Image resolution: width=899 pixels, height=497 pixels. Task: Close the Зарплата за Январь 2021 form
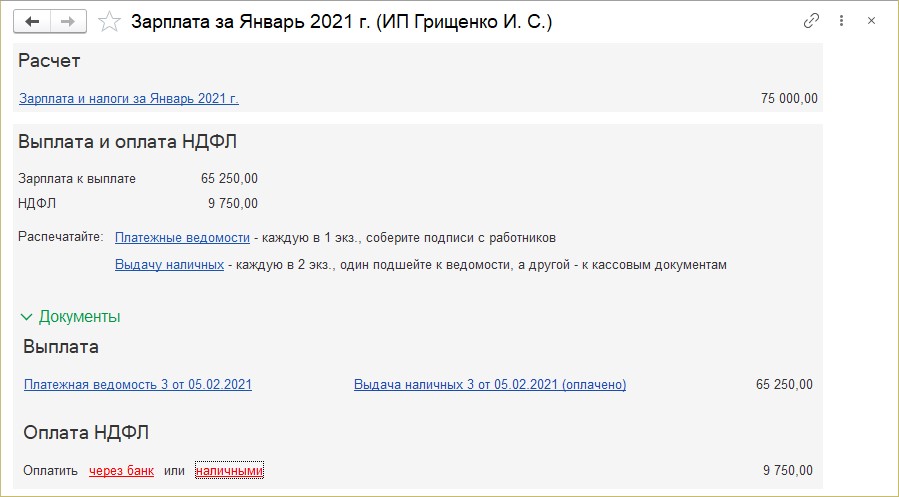click(871, 21)
